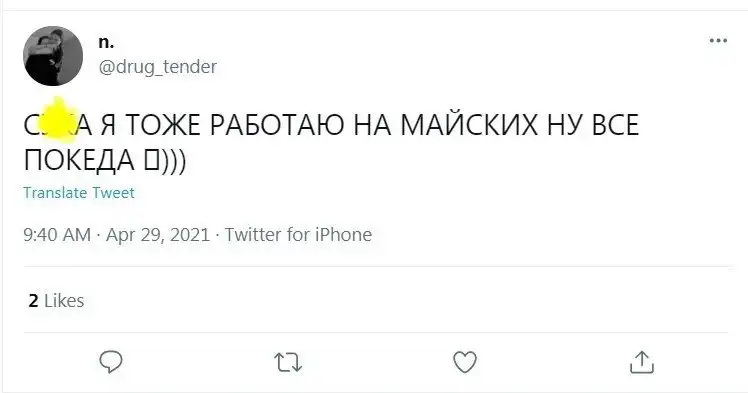Open the three-dot more options menu
The height and width of the screenshot is (393, 748).
(718, 41)
